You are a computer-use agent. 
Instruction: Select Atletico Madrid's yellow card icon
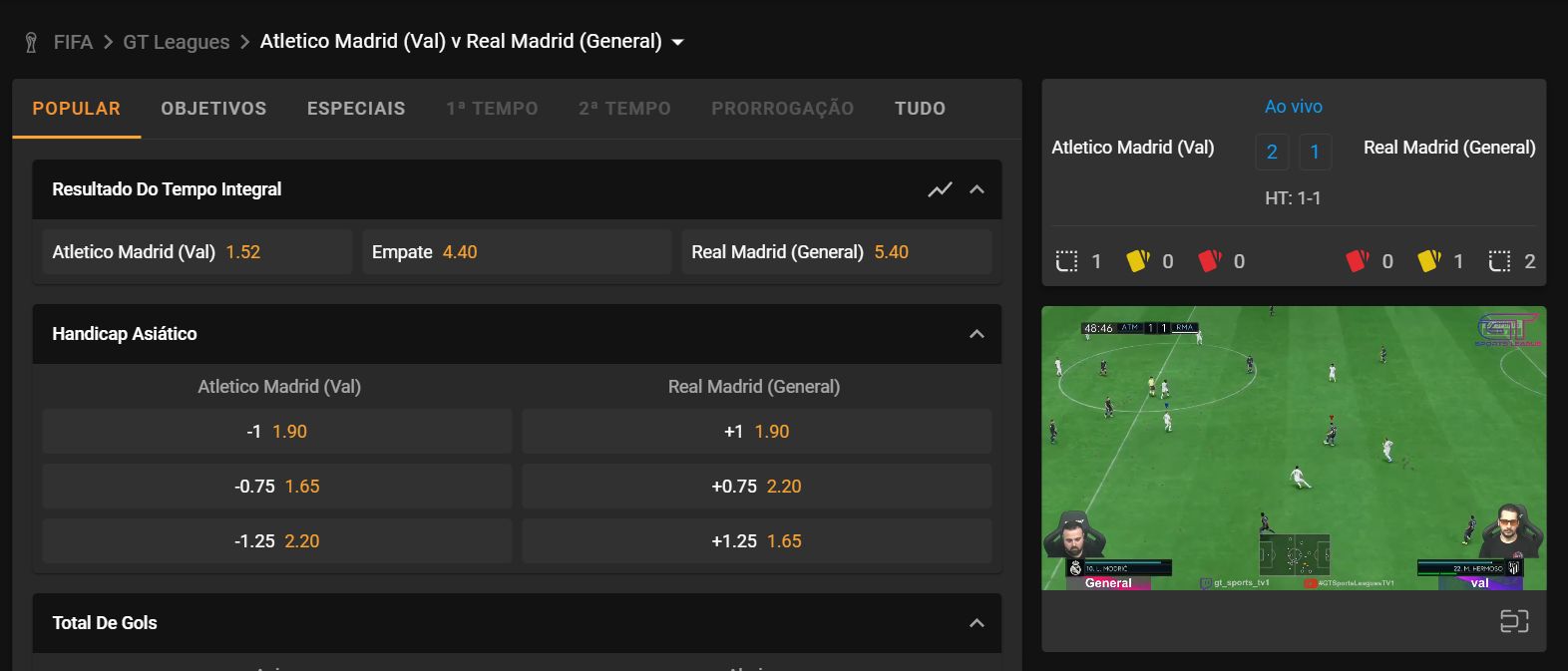pyautogui.click(x=1138, y=260)
